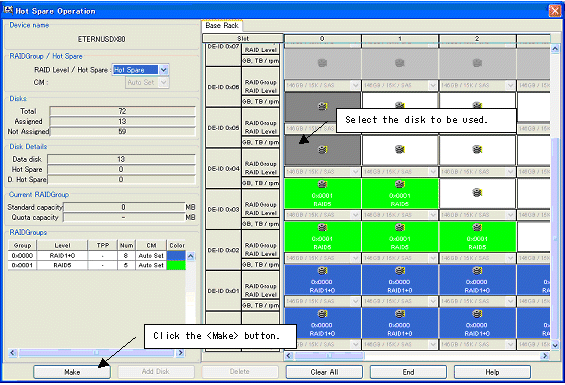565x385 pixels.
Task: Click the hot spare app icon in the title bar
Action: click(8, 10)
